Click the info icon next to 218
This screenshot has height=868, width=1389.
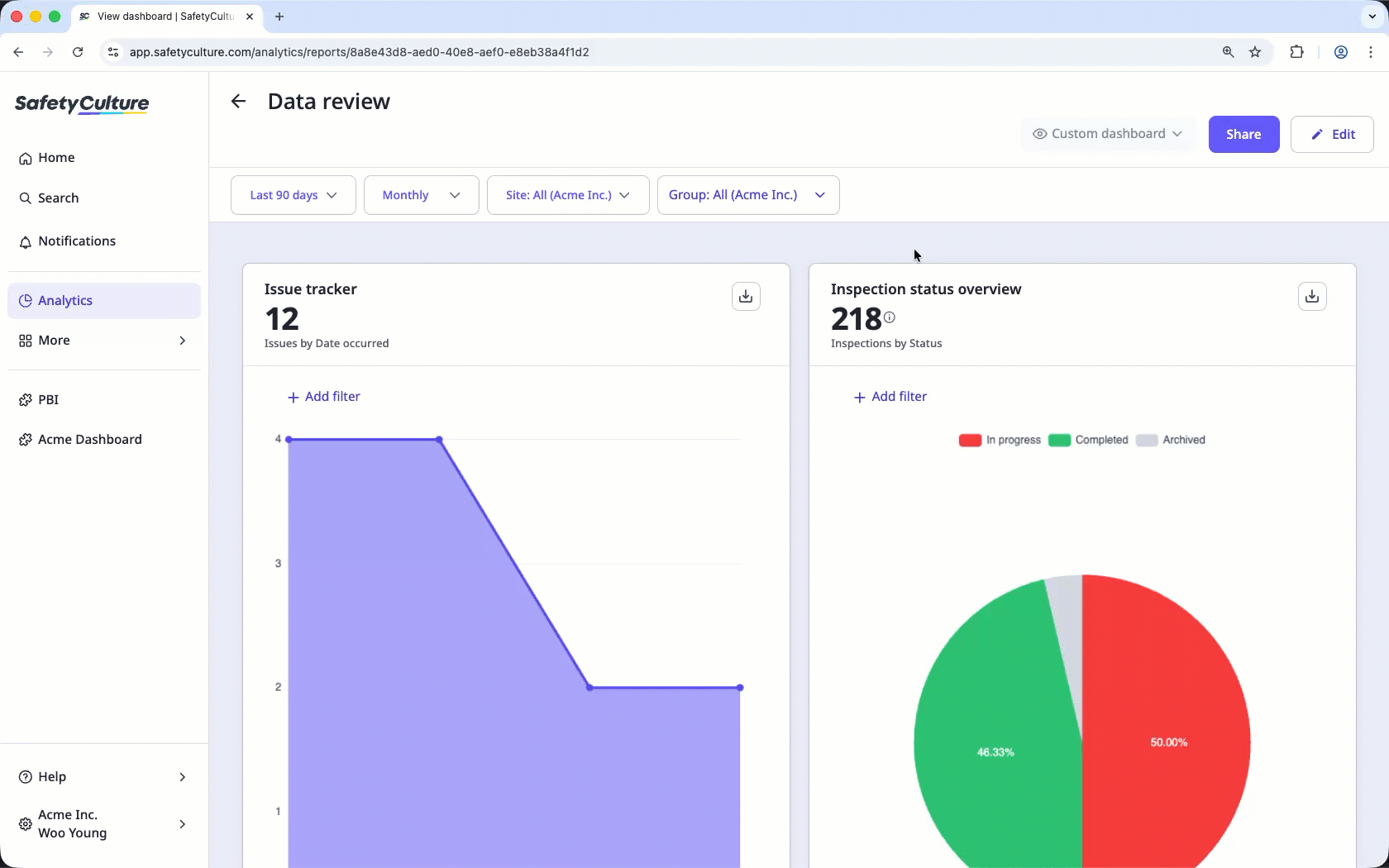click(x=890, y=317)
